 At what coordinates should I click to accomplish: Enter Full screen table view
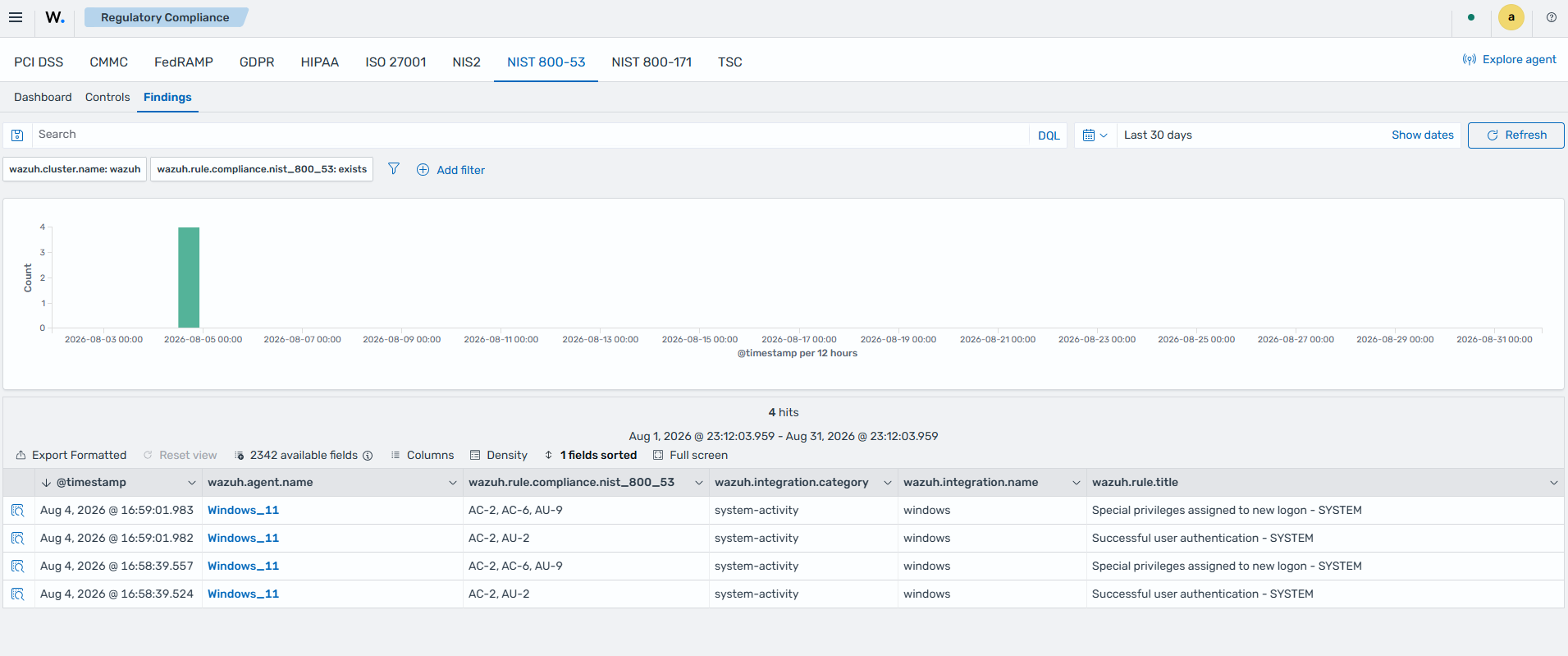690,456
